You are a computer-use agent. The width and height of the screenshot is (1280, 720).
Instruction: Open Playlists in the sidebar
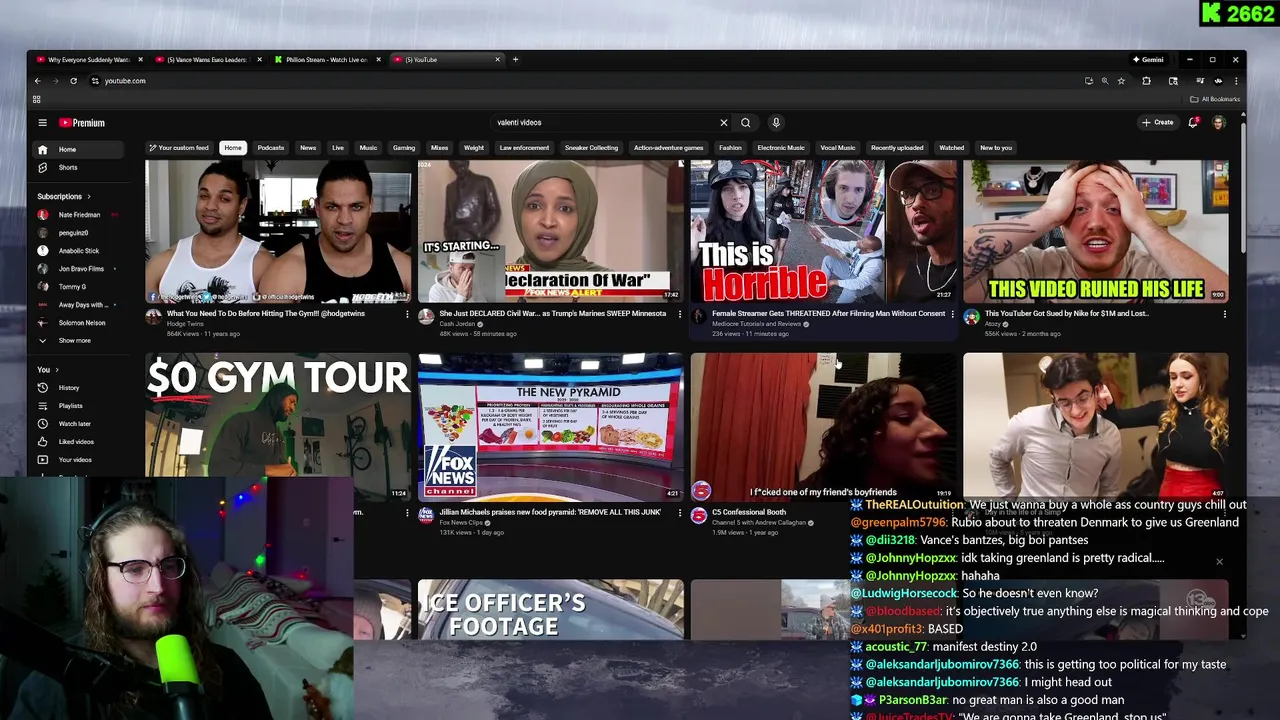click(x=78, y=406)
